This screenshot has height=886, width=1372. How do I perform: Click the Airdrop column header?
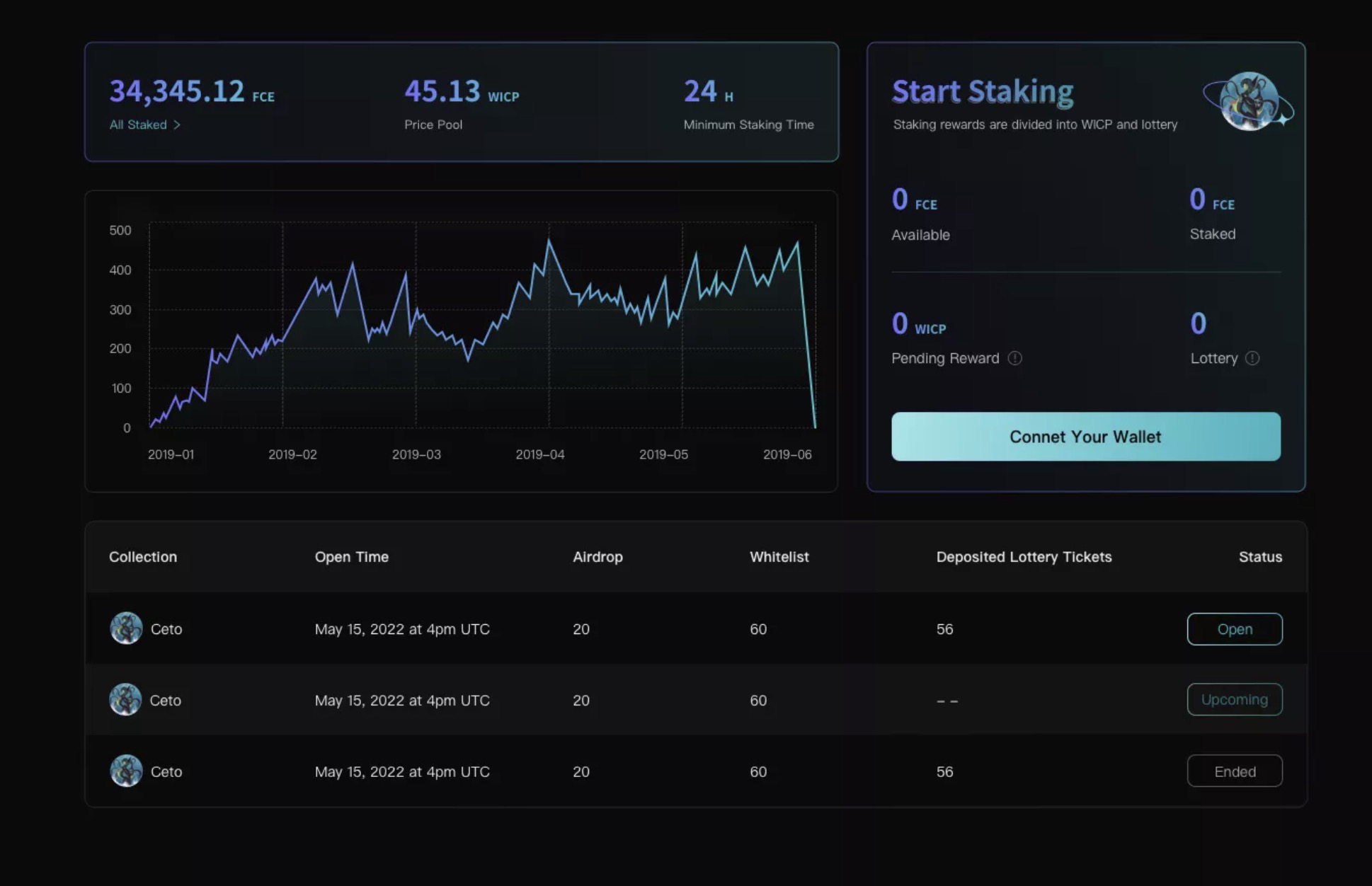tap(598, 557)
